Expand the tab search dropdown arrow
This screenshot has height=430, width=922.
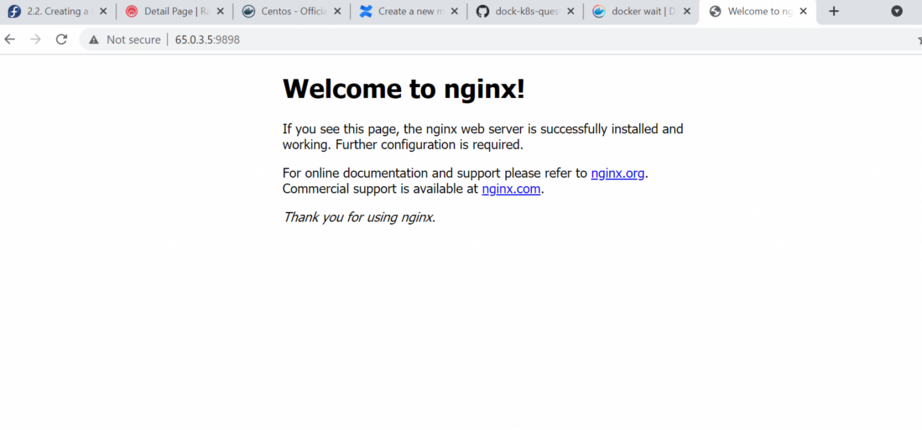(896, 11)
